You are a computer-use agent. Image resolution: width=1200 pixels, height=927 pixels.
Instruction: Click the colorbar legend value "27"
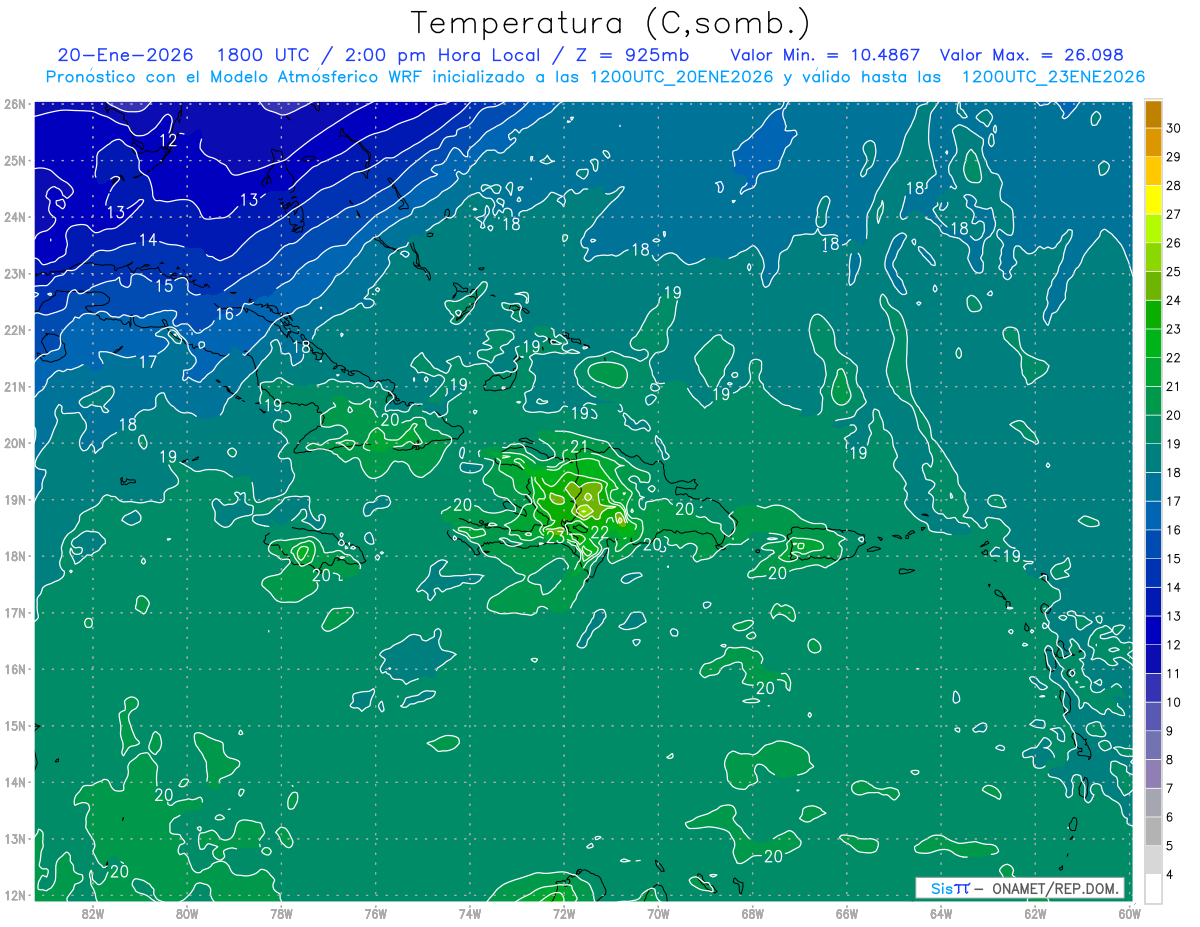point(1174,214)
